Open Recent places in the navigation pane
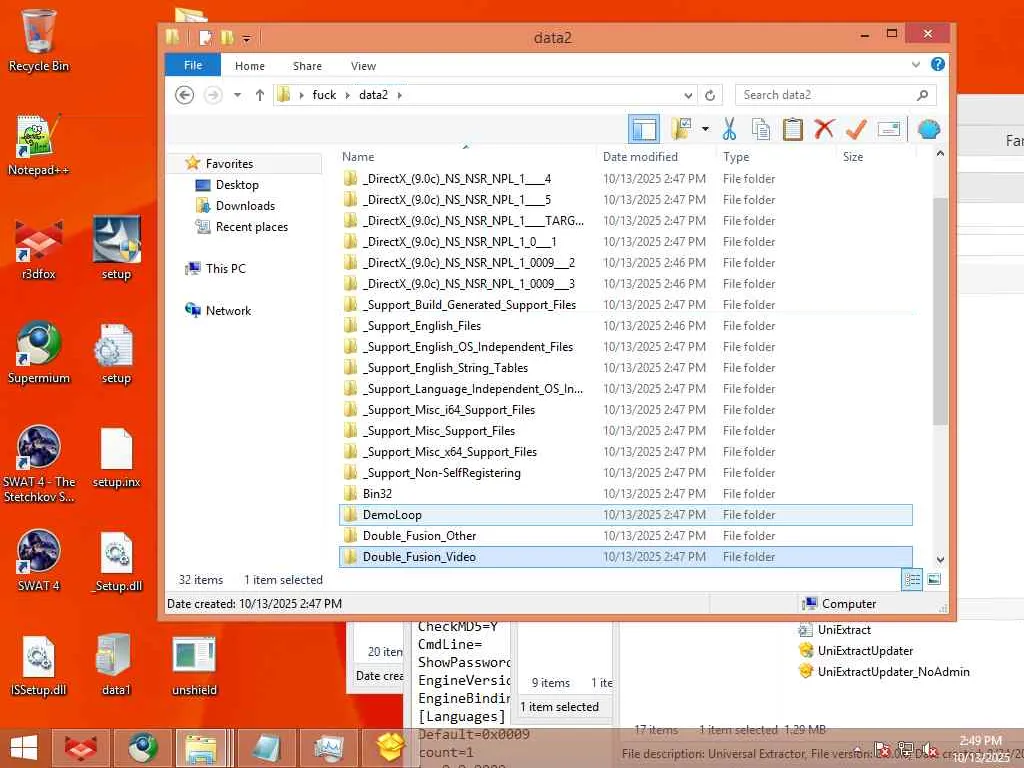 click(x=251, y=227)
